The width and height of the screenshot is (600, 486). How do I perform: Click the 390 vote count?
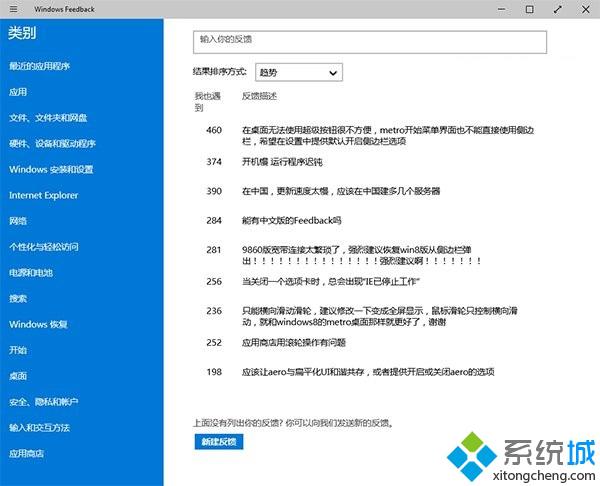[x=214, y=191]
